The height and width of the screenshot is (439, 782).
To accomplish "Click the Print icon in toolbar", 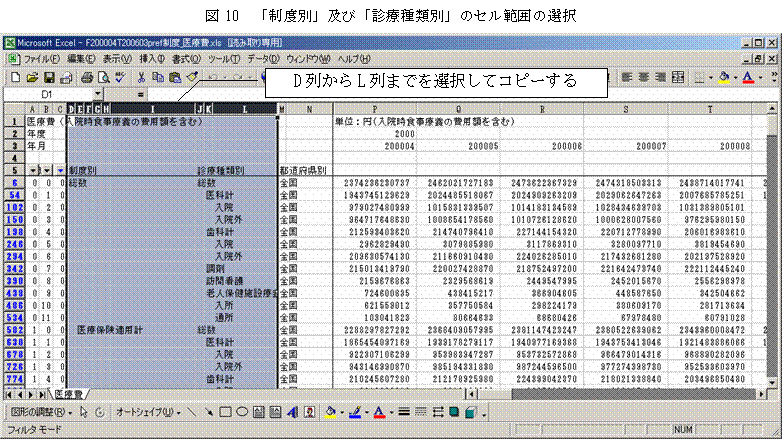I will 87,76.
